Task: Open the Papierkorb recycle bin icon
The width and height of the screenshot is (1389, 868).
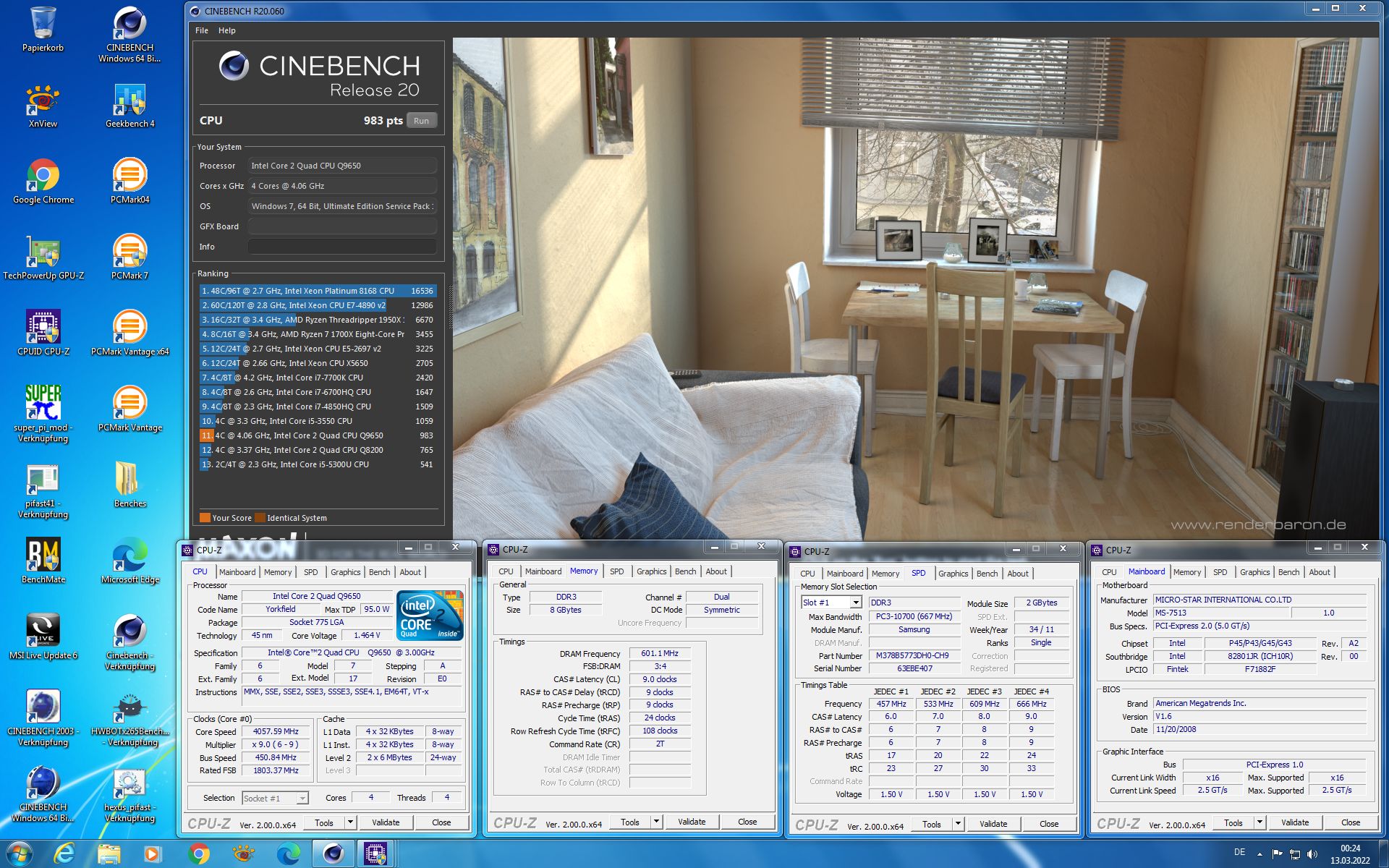Action: [x=43, y=29]
